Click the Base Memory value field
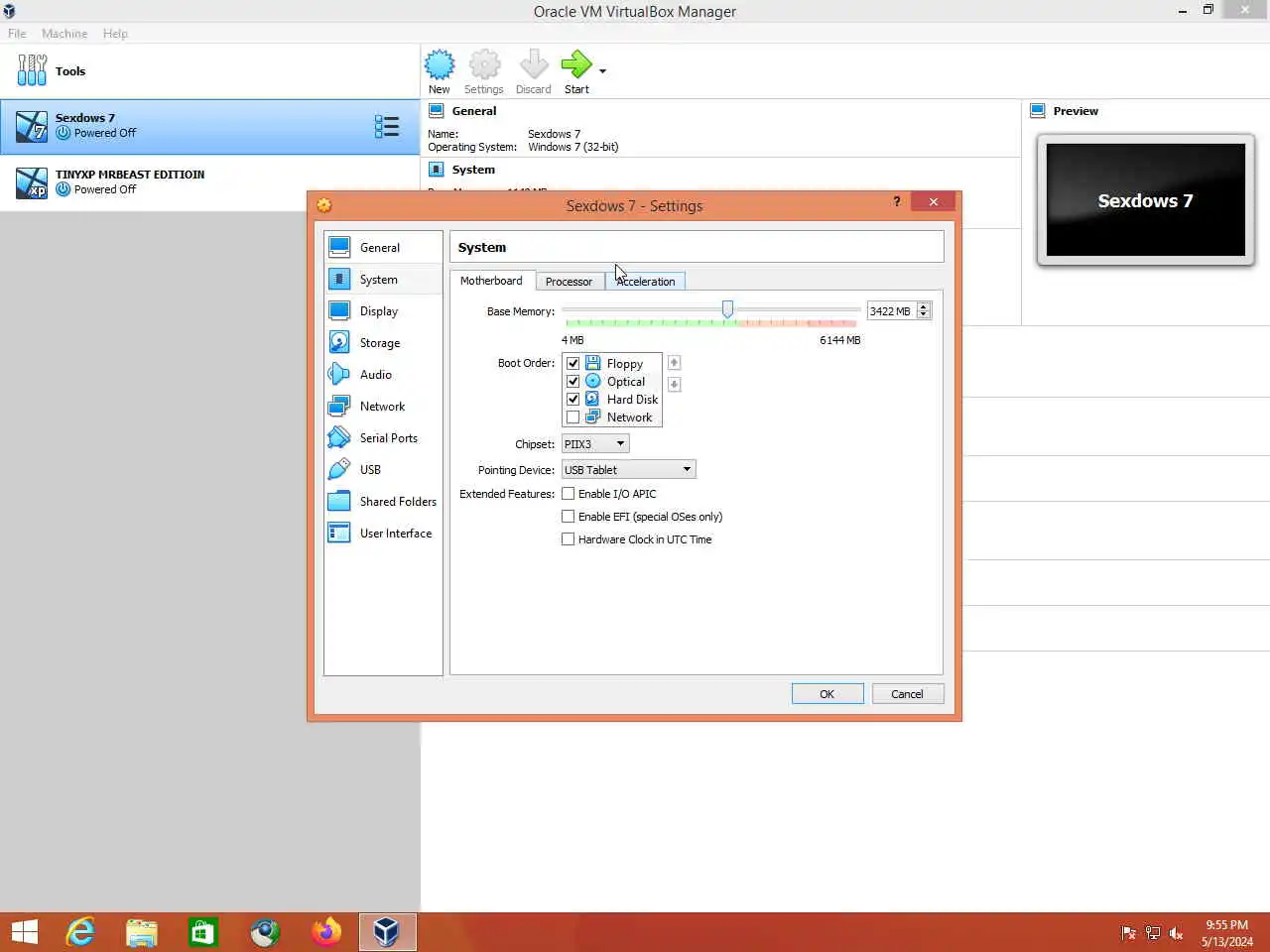 pos(891,311)
